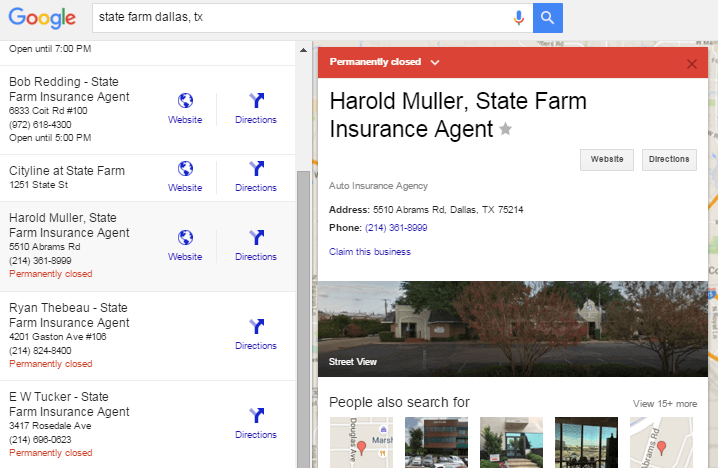Screen dimensions: 718x468
Task: Open Harold Muller website from list
Action: (x=185, y=246)
